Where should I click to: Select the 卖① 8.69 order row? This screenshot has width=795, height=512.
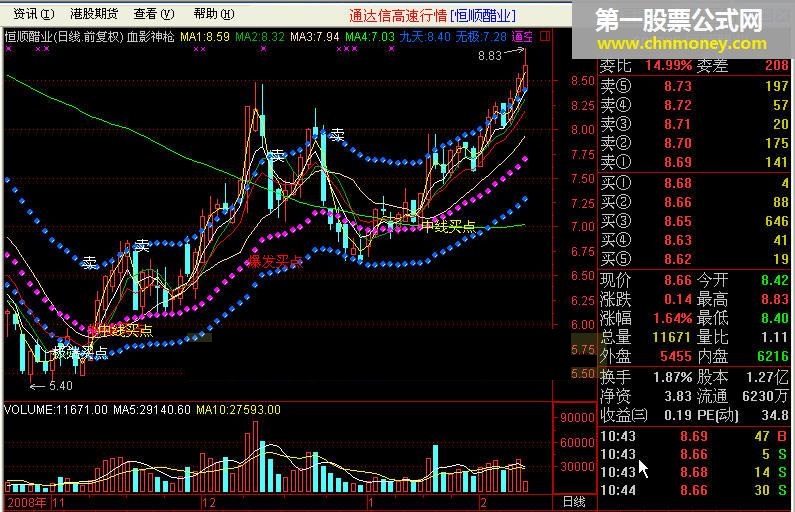(x=694, y=162)
